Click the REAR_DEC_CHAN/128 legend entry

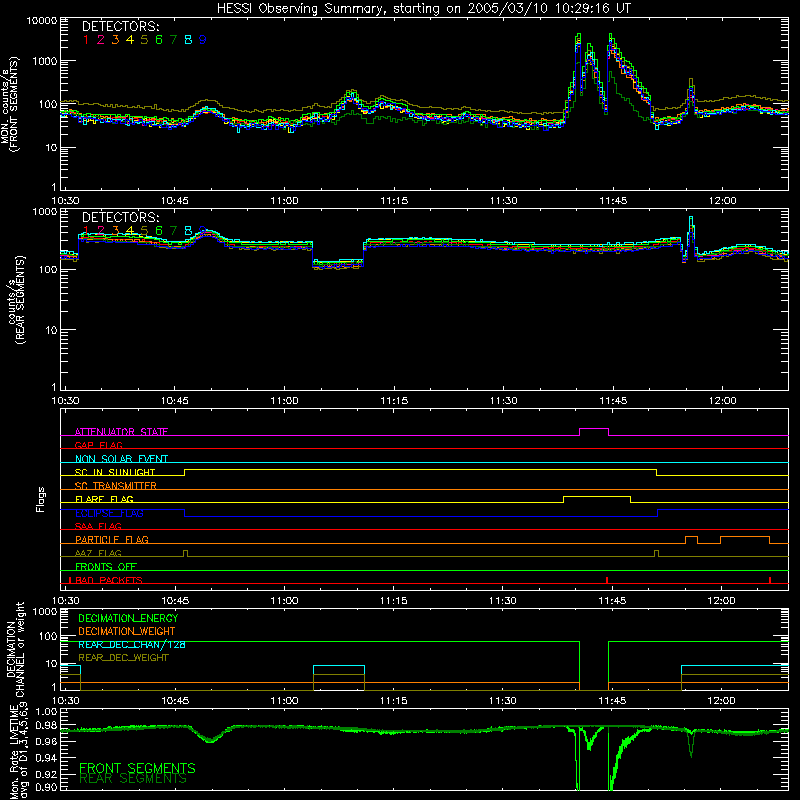[x=132, y=645]
